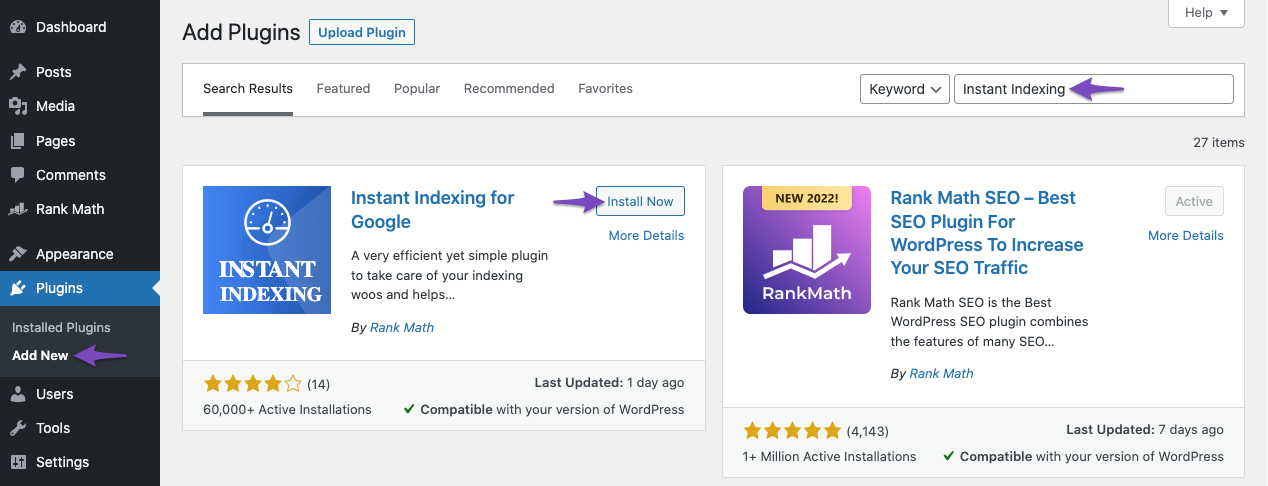
Task: Install the Instant Indexing for Google plugin
Action: [x=640, y=201]
